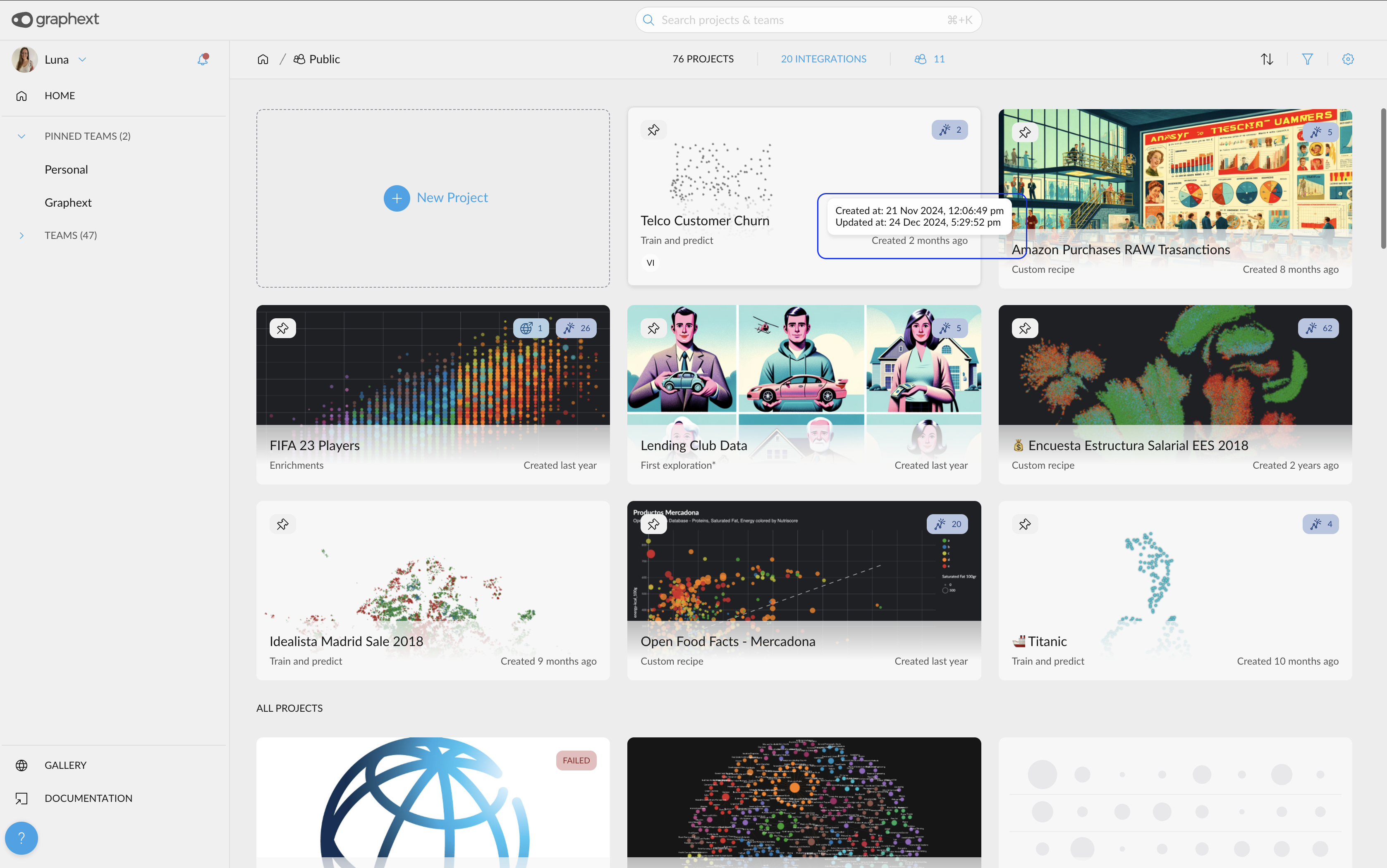Click the insights badge 5 on Amazon card
This screenshot has height=868, width=1387.
[1321, 132]
